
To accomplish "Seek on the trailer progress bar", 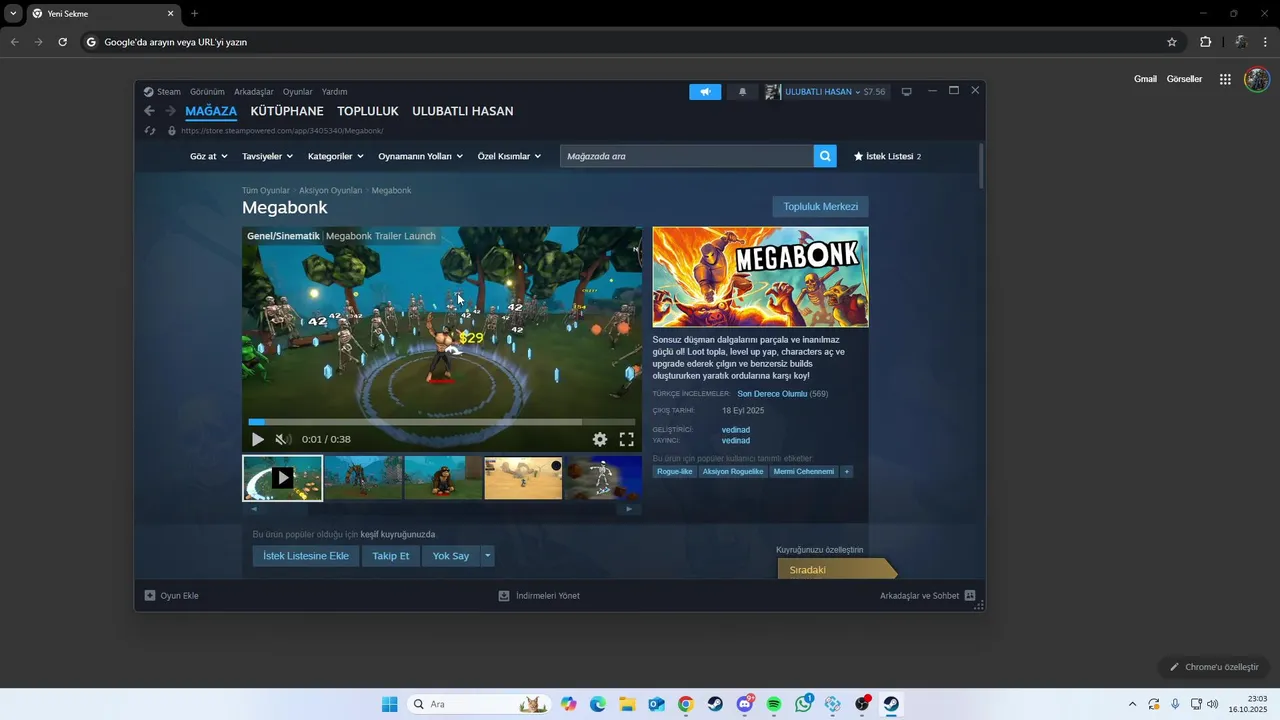I will point(441,422).
